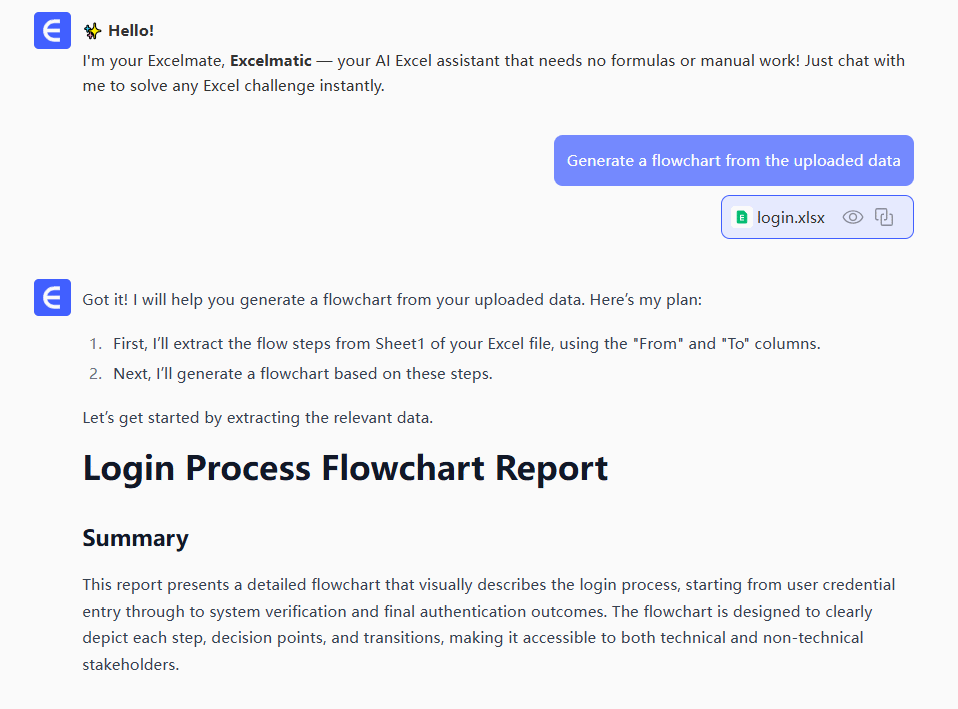The height and width of the screenshot is (709, 958).
Task: Click the sparkle emoji next to Hello!
Action: click(93, 31)
